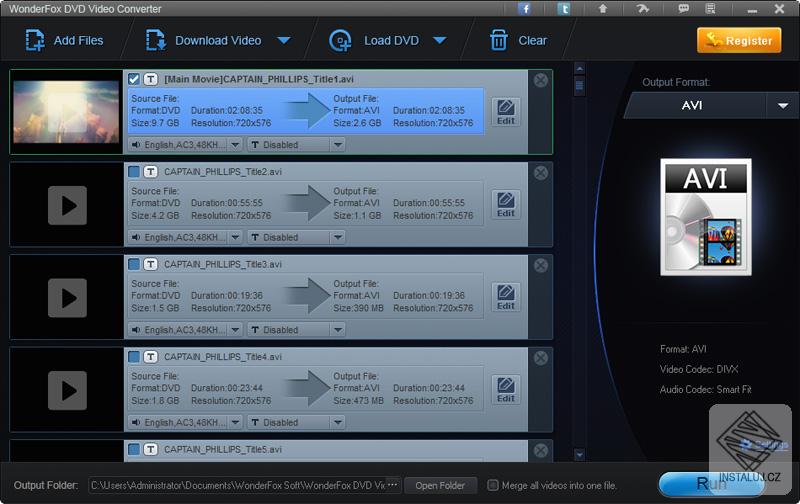Image resolution: width=800 pixels, height=504 pixels.
Task: Check the CAPTAIN_PHILLIPS_Title3 checkbox
Action: (134, 264)
